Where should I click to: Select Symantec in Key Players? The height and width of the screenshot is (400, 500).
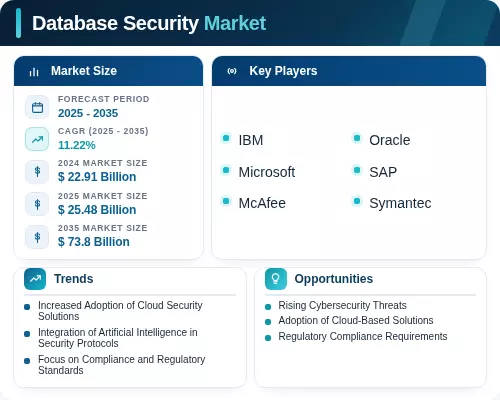(x=400, y=203)
